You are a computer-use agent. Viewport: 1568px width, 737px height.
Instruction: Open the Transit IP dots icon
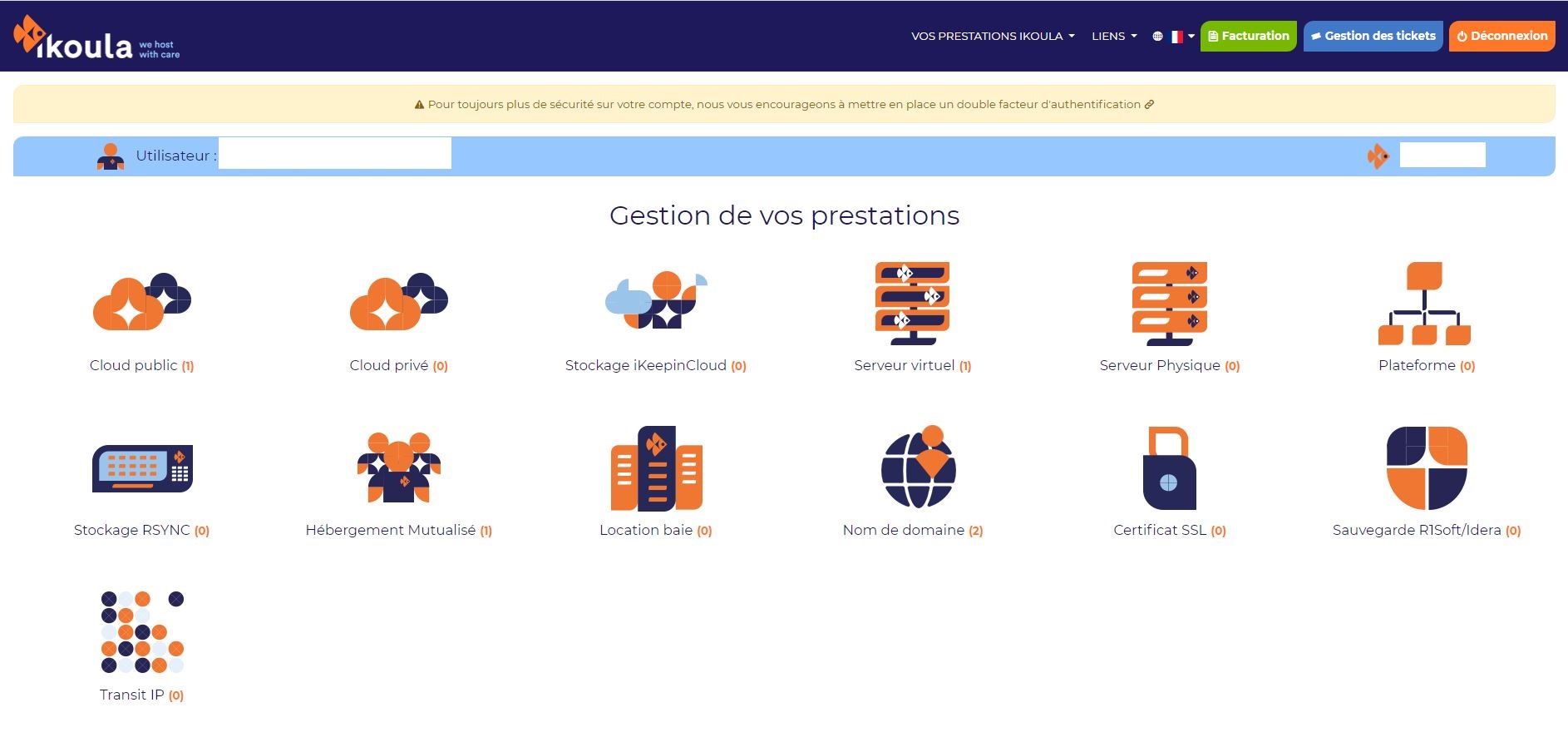[142, 632]
